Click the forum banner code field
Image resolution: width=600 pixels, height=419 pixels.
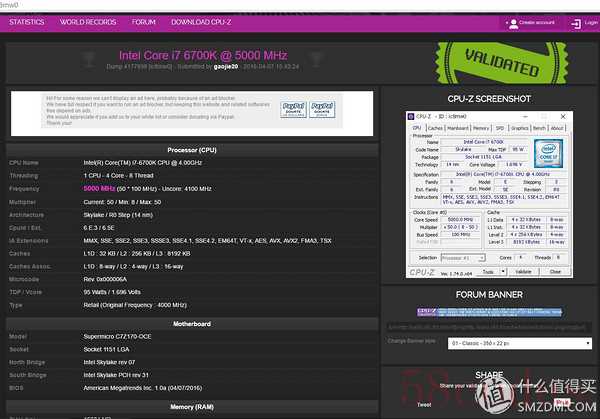490,325
